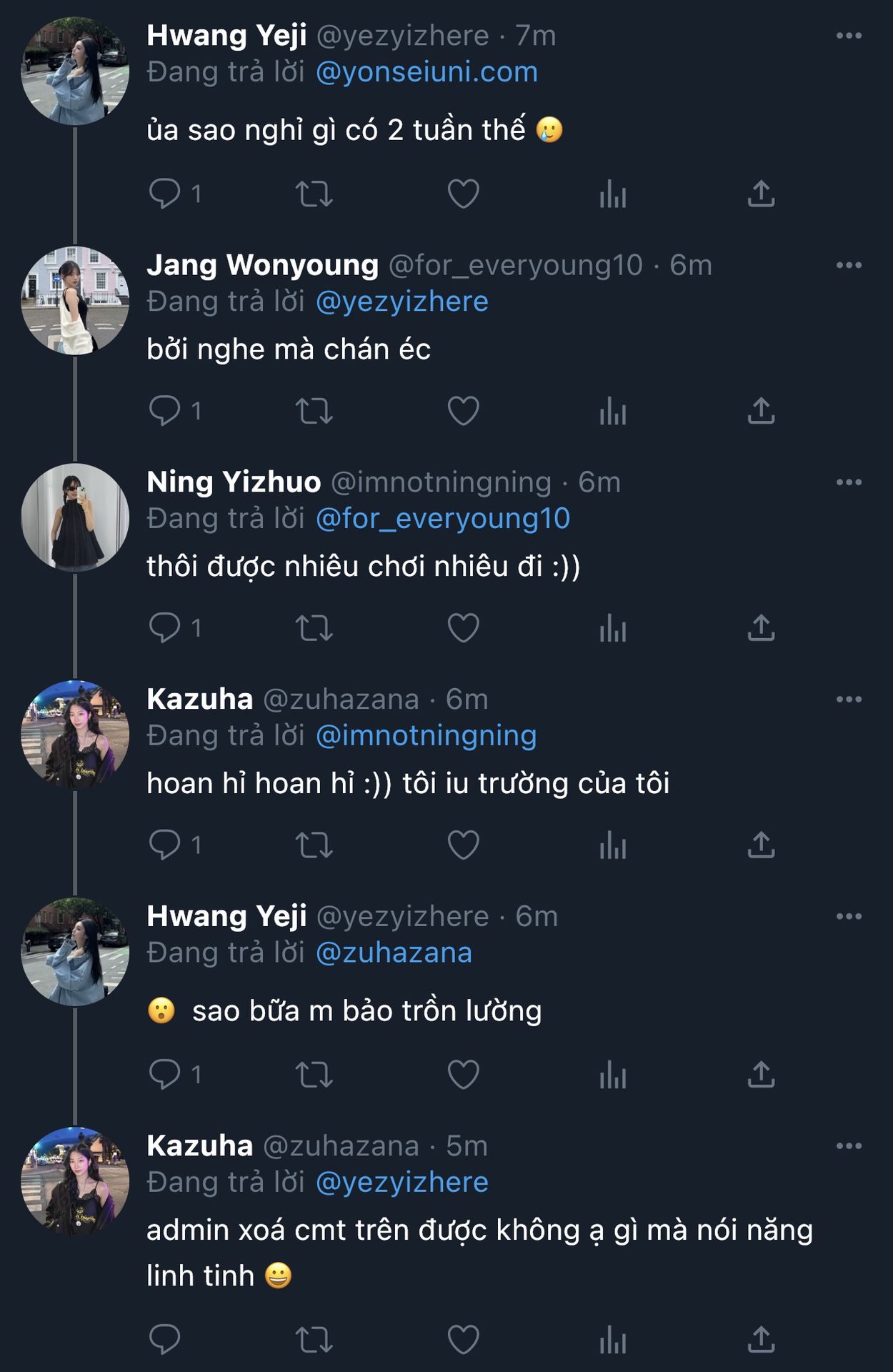Open the @for_everyoung10 reply mention link
This screenshot has height=1372, width=893.
[x=442, y=519]
